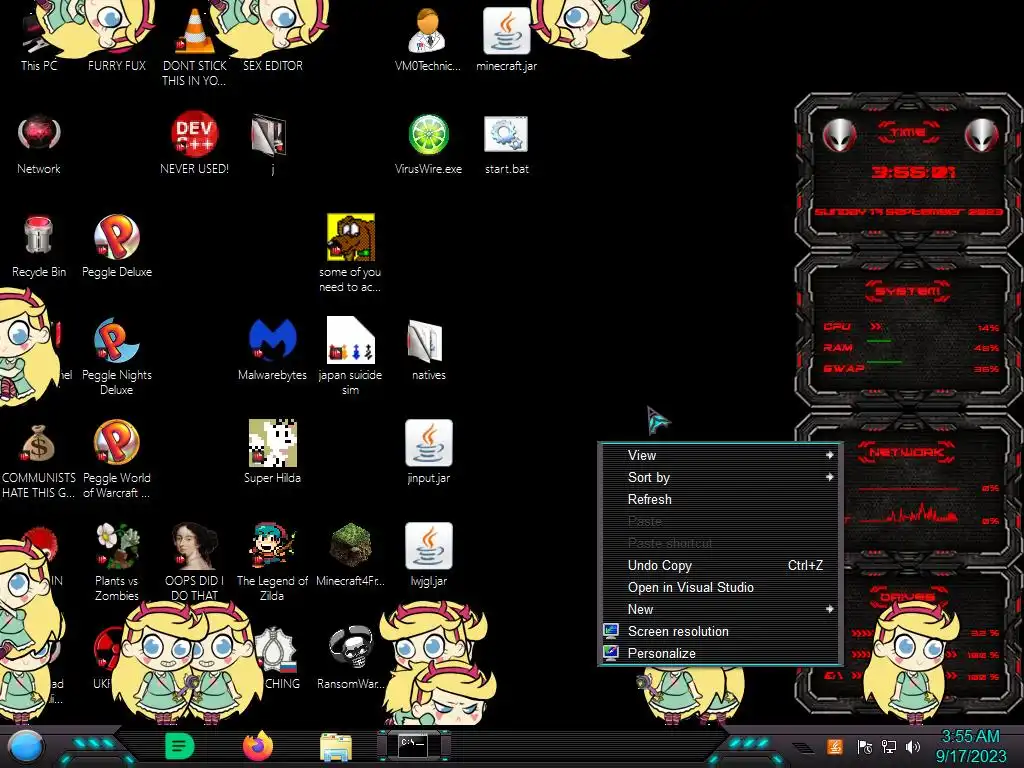Select the VirusWire.exe lime icon
The width and height of the screenshot is (1024, 768).
click(428, 144)
